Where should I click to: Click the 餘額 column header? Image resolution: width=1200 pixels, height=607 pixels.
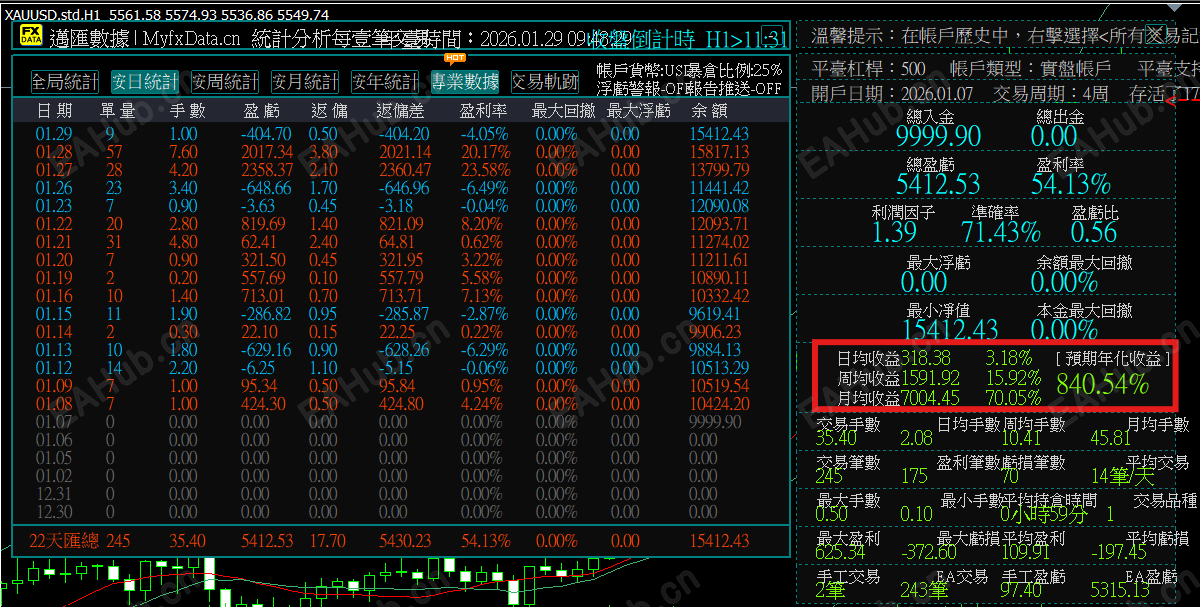[x=709, y=111]
